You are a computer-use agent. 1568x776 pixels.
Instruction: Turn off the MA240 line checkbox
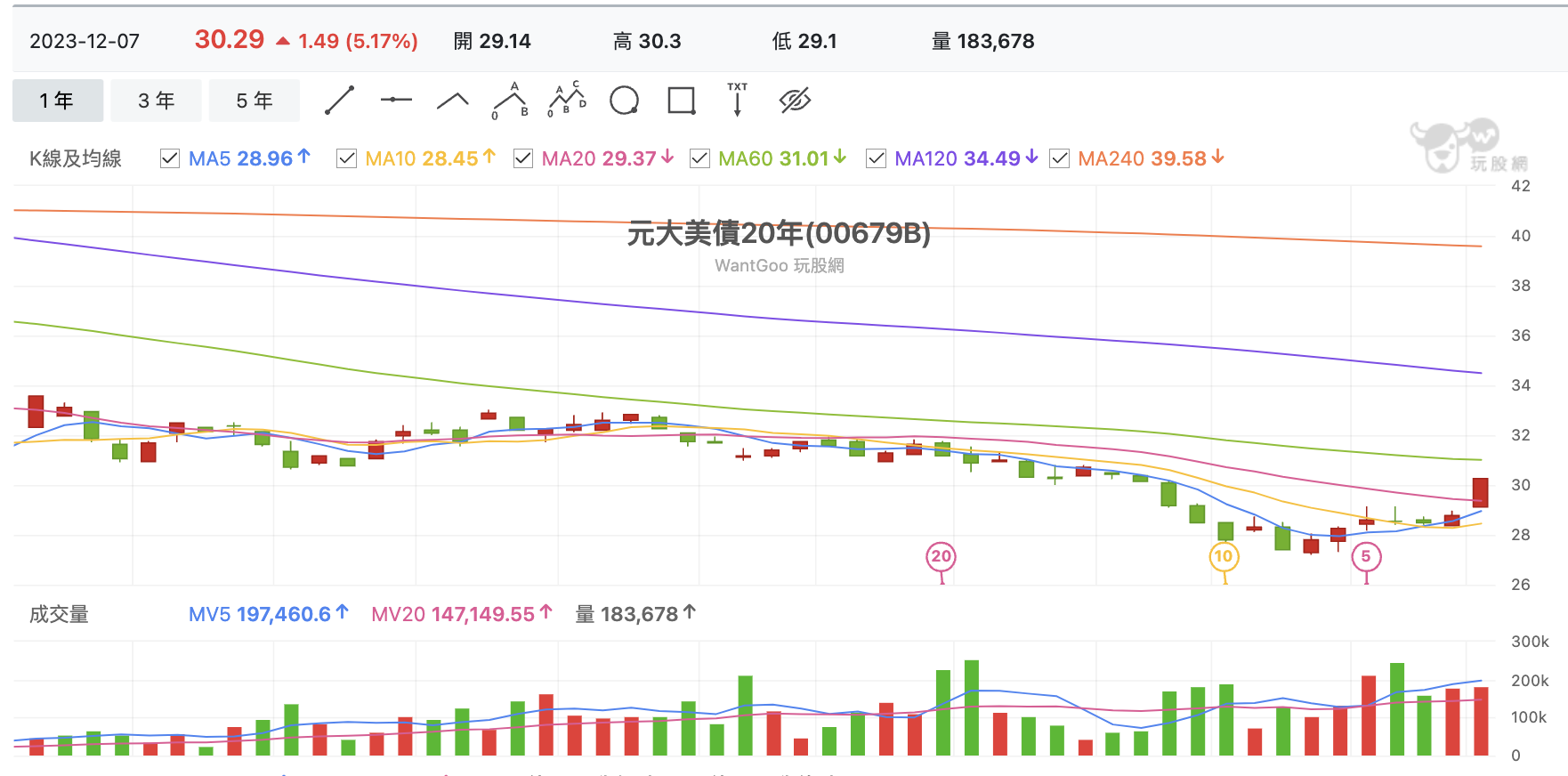pos(1059,158)
